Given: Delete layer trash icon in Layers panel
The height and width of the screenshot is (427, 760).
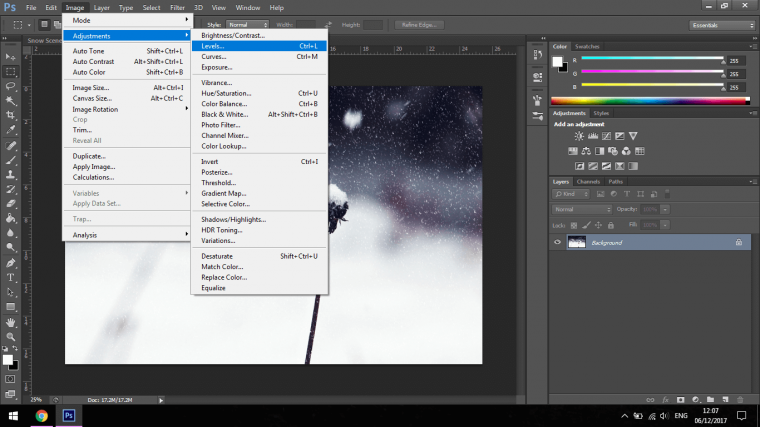Looking at the screenshot, I should (x=740, y=400).
